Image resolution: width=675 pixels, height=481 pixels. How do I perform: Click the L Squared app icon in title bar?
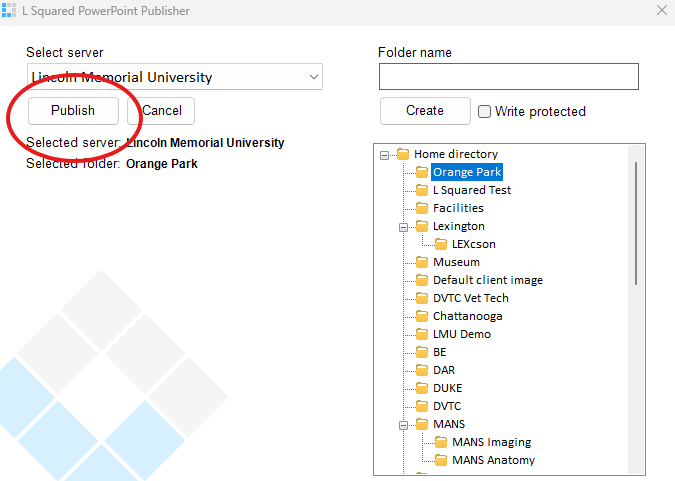click(x=9, y=10)
